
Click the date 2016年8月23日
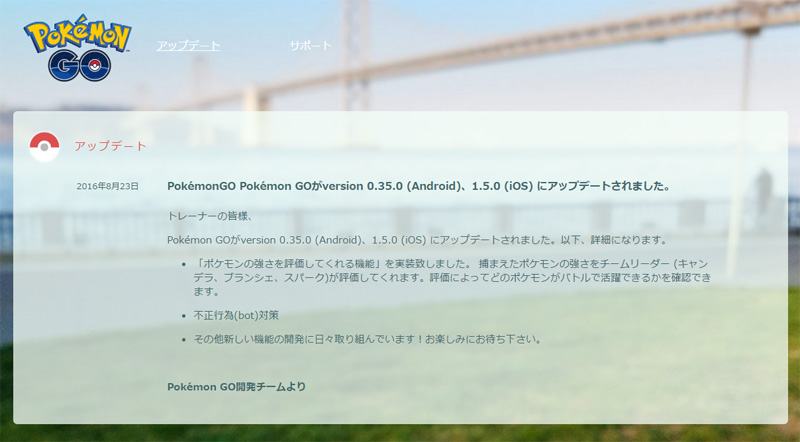(x=107, y=186)
